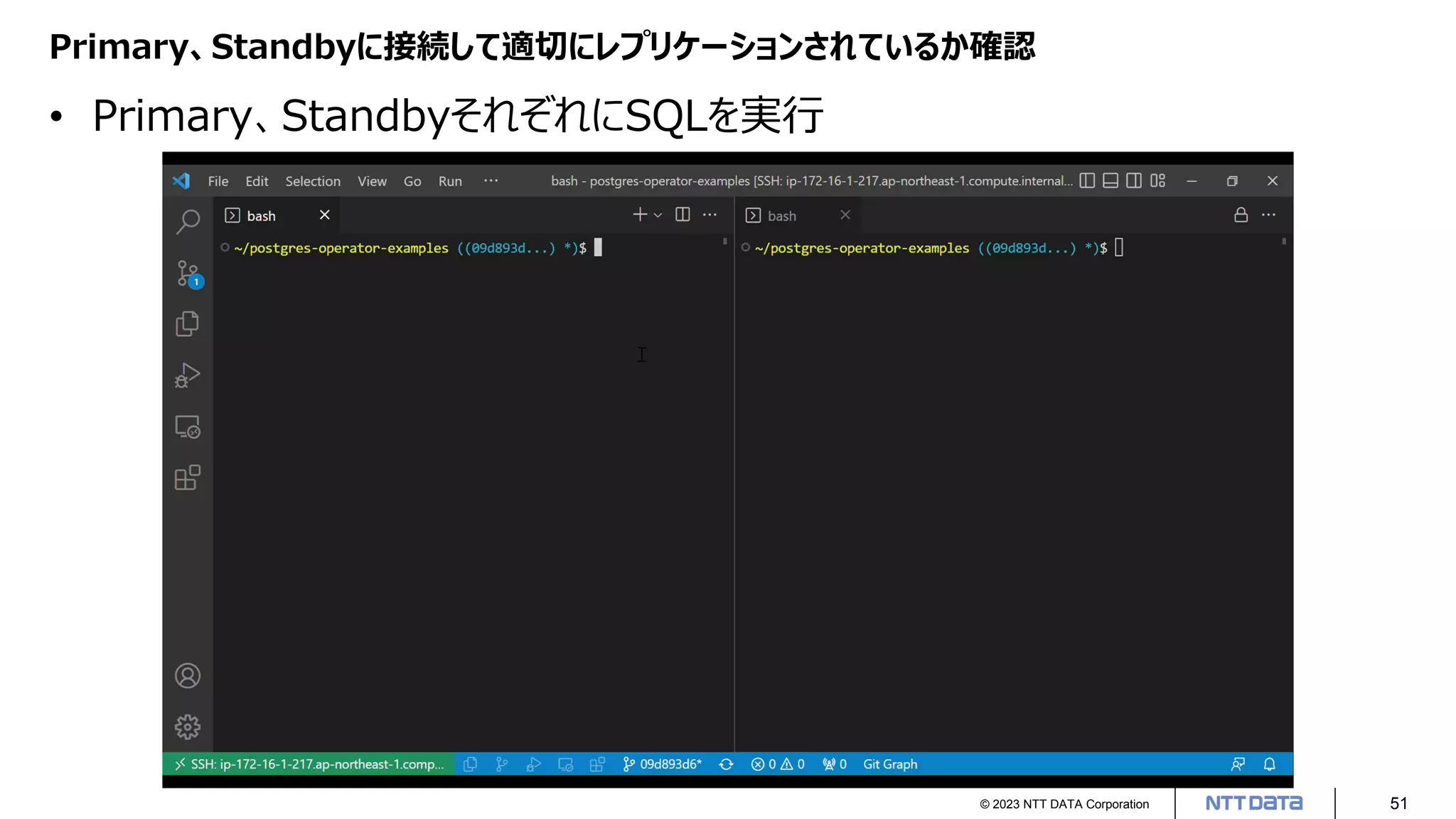Click the extensions shortcut in status bar
This screenshot has height=819, width=1456.
coord(597,764)
